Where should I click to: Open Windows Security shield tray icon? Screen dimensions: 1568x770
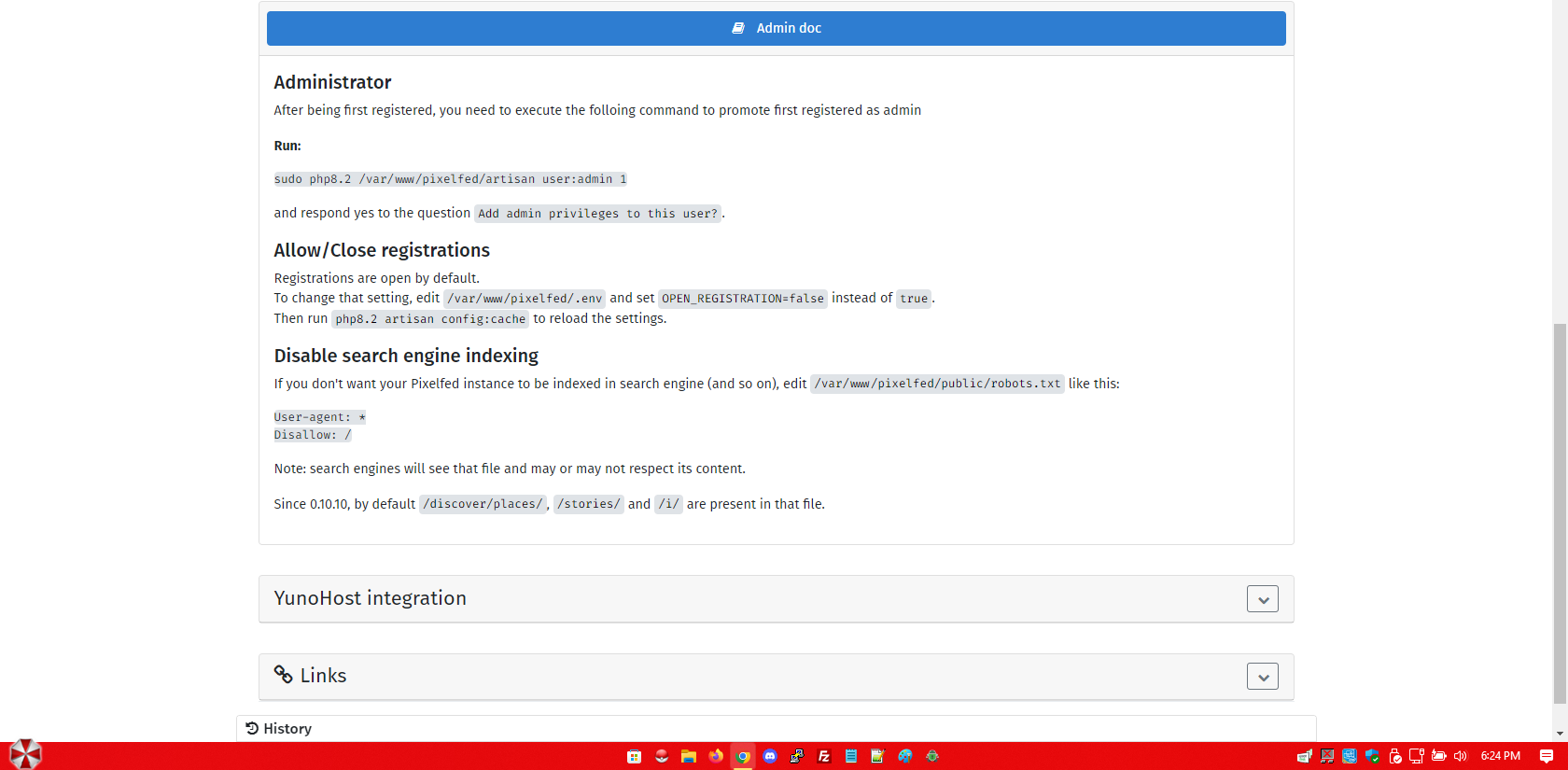tap(1372, 756)
